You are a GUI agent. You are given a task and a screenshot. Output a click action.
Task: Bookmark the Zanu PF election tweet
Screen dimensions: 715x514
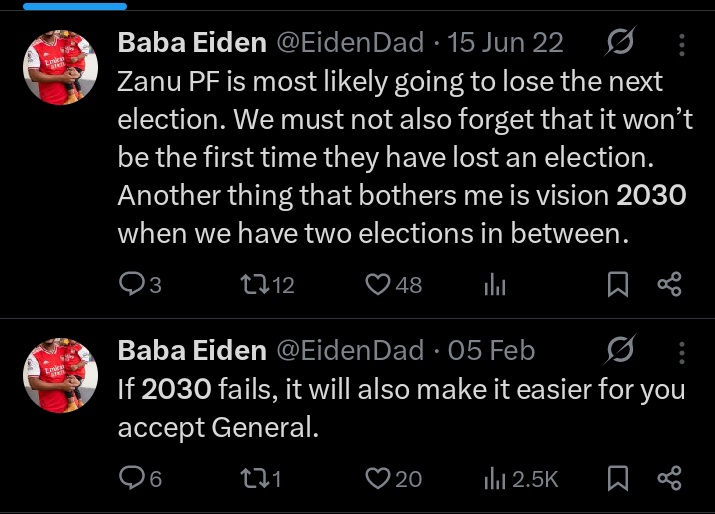tap(618, 285)
